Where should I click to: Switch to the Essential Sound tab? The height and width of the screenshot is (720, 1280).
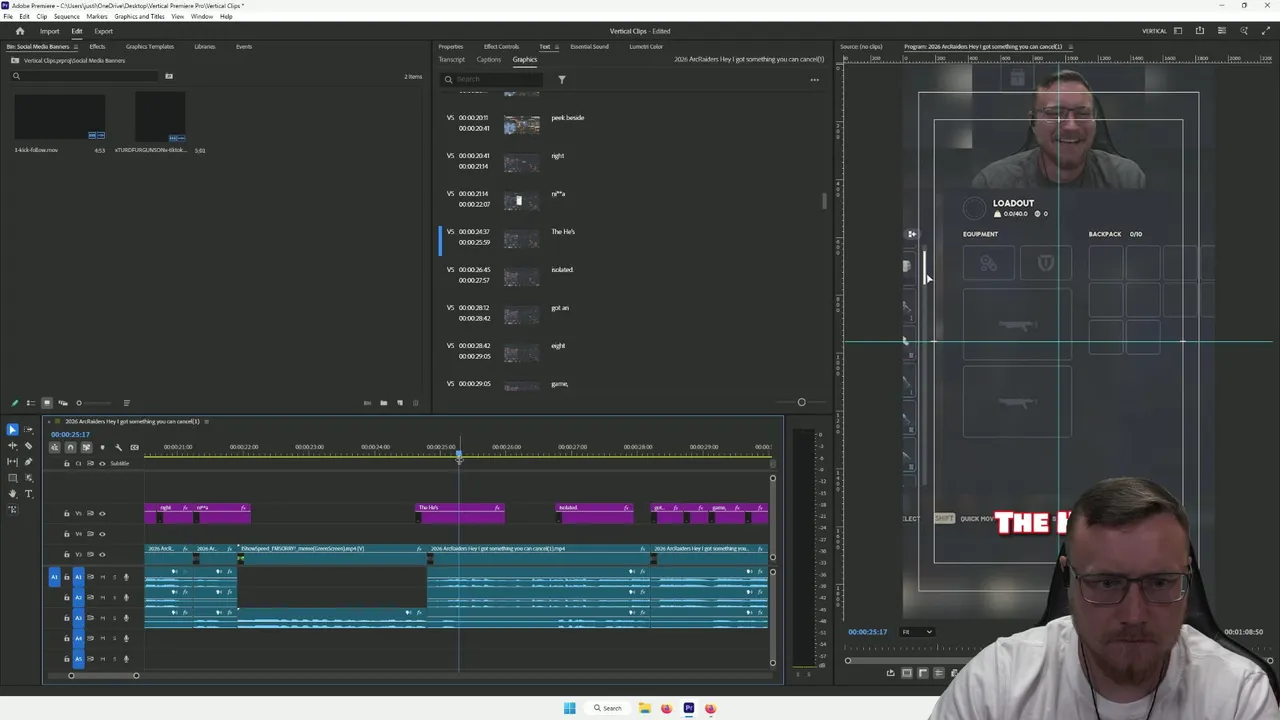coord(589,47)
